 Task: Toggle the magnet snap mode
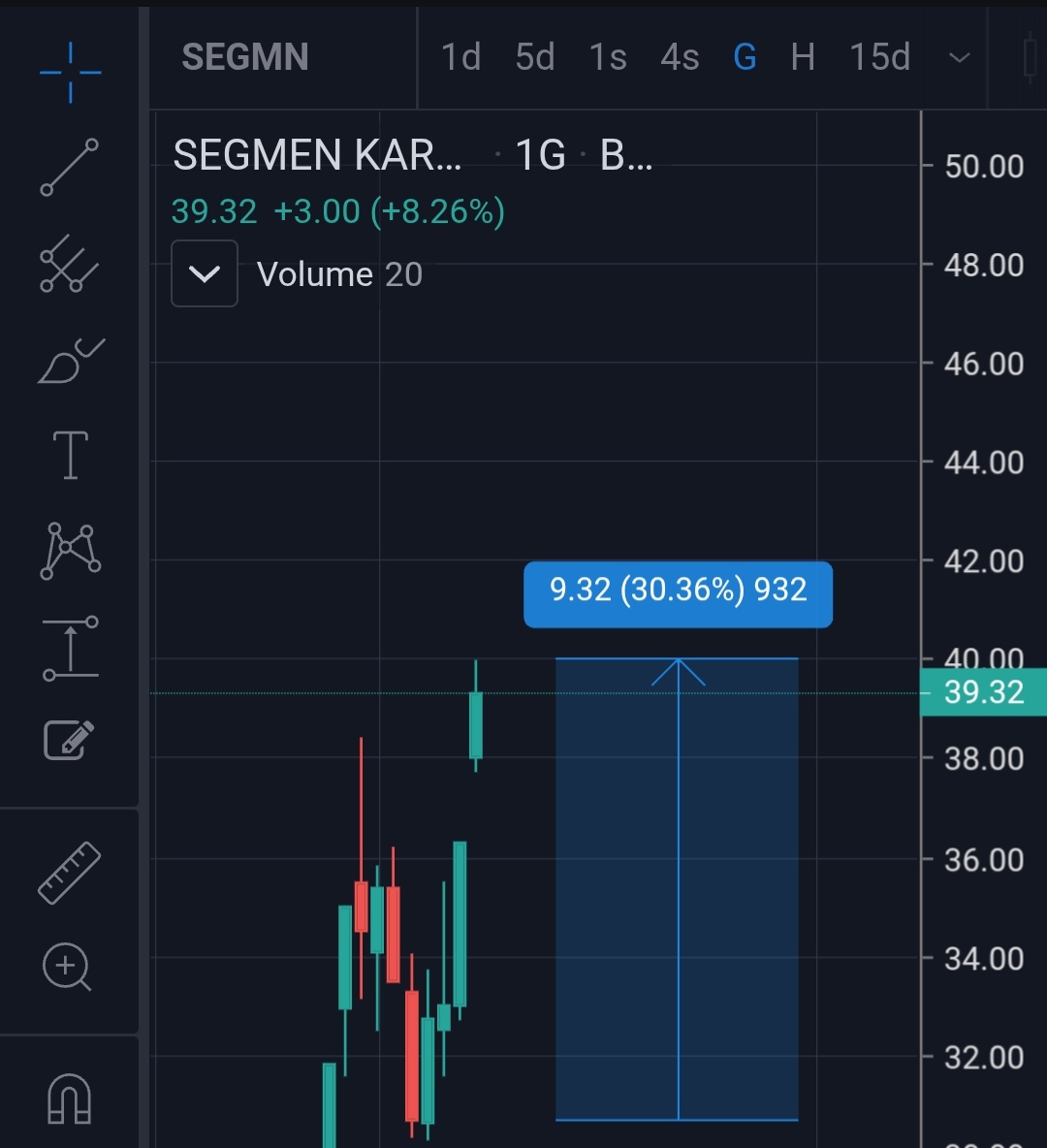click(x=70, y=1099)
